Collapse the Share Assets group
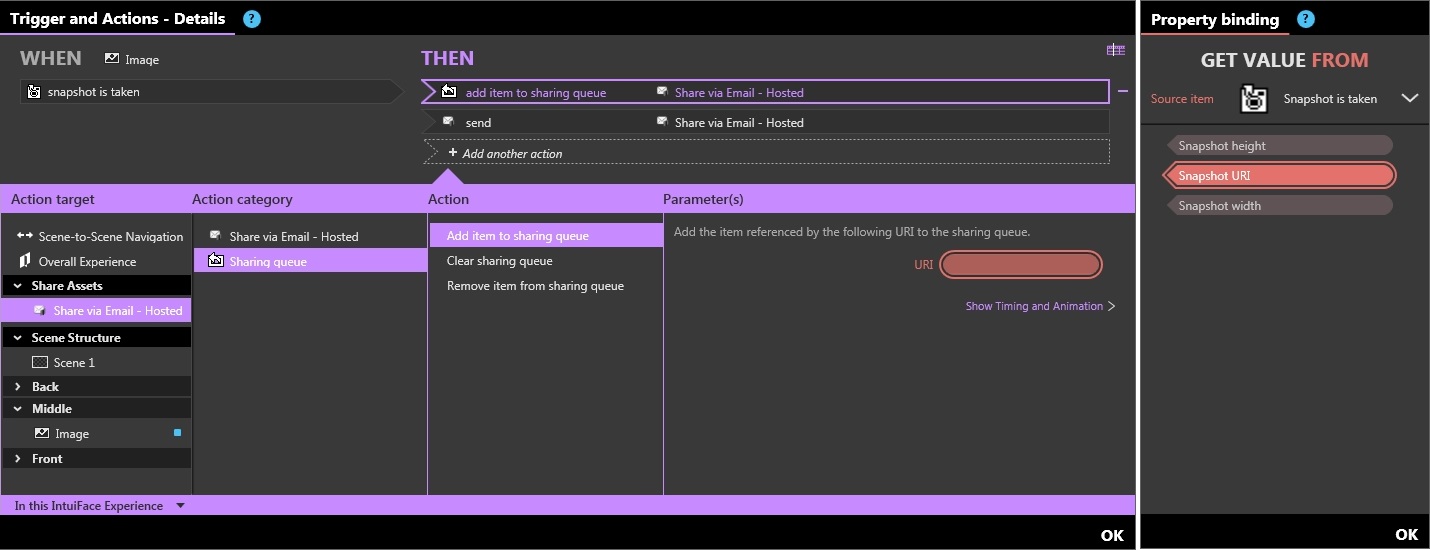Viewport: 1430px width, 550px height. click(18, 286)
